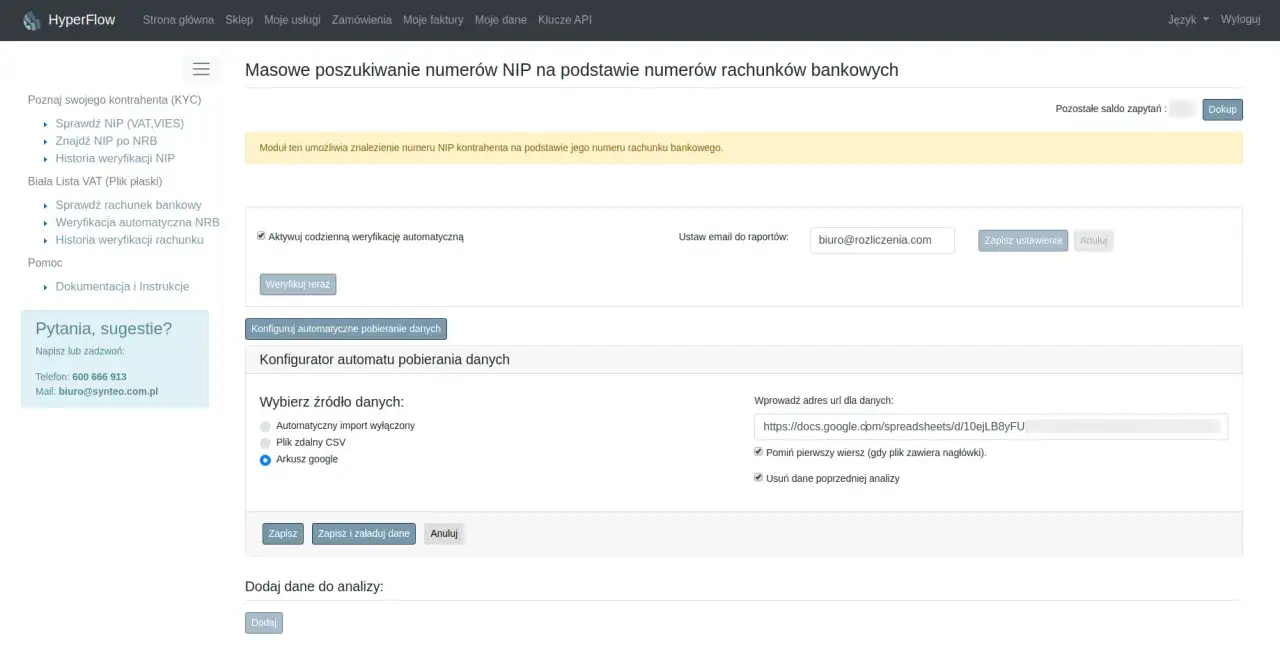Click Zapisz i załaduj dane button

pyautogui.click(x=364, y=534)
